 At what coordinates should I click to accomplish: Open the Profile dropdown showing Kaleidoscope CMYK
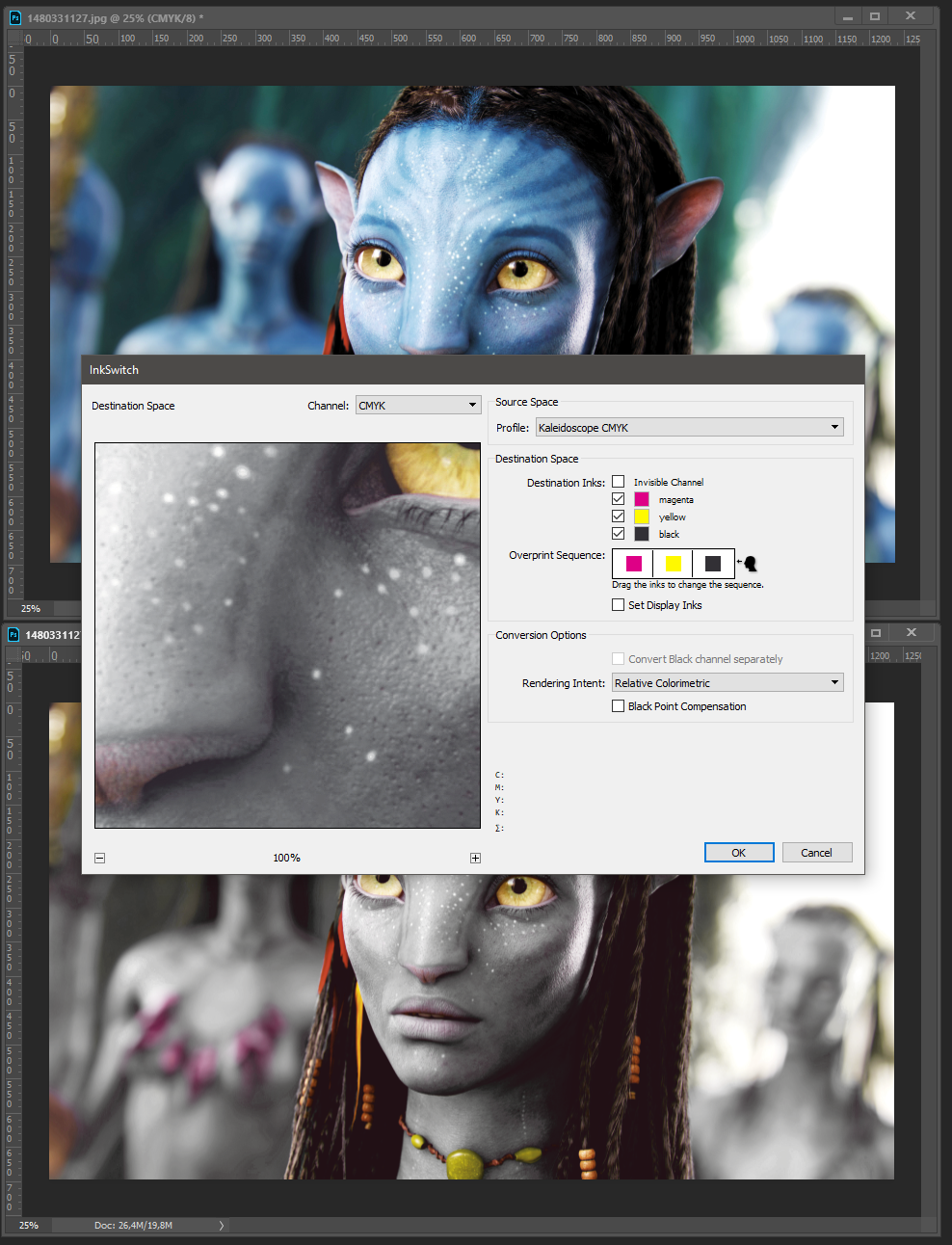tap(690, 427)
